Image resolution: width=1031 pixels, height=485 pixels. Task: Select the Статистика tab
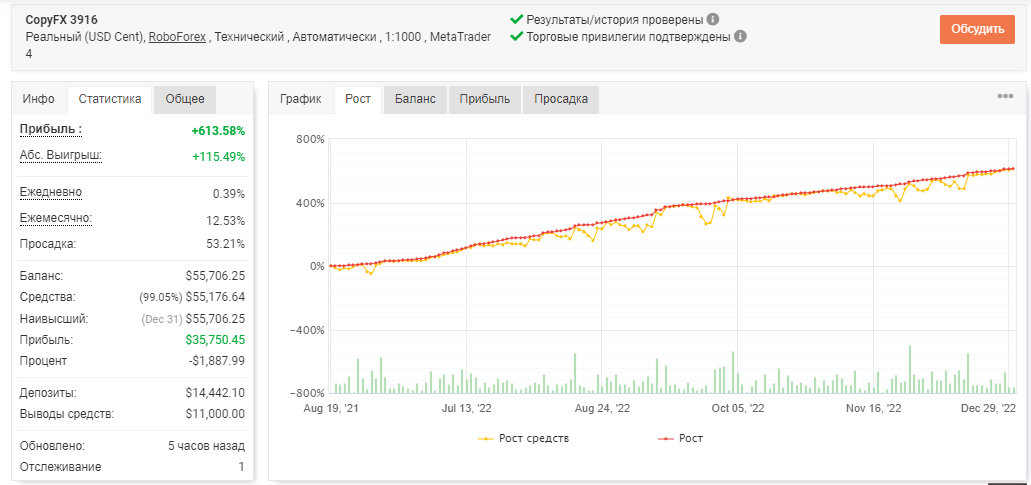[110, 99]
